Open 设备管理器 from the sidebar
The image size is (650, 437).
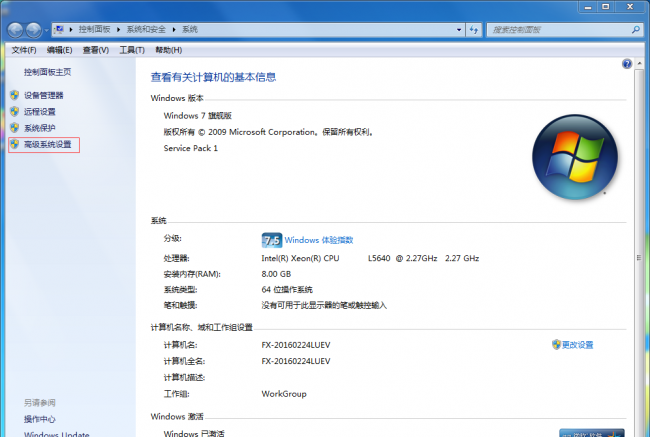(x=44, y=95)
